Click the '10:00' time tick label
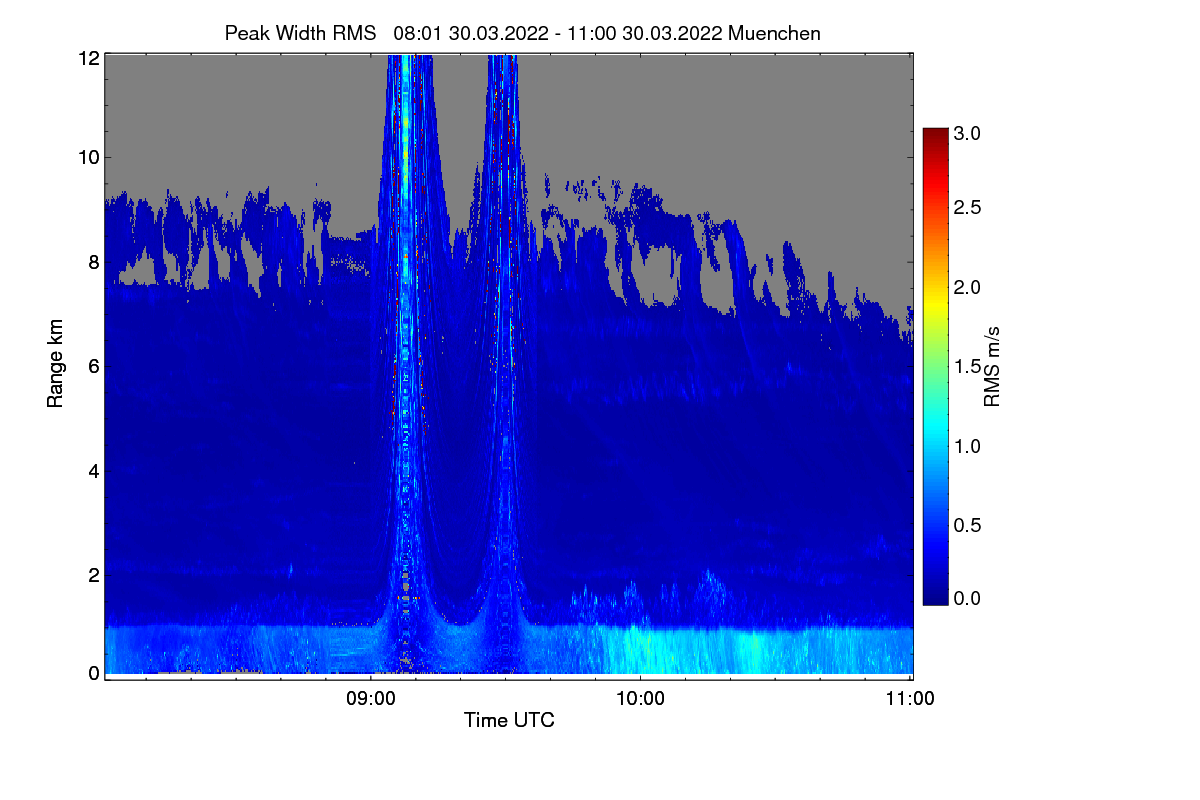The width and height of the screenshot is (1200, 800). pyautogui.click(x=640, y=699)
